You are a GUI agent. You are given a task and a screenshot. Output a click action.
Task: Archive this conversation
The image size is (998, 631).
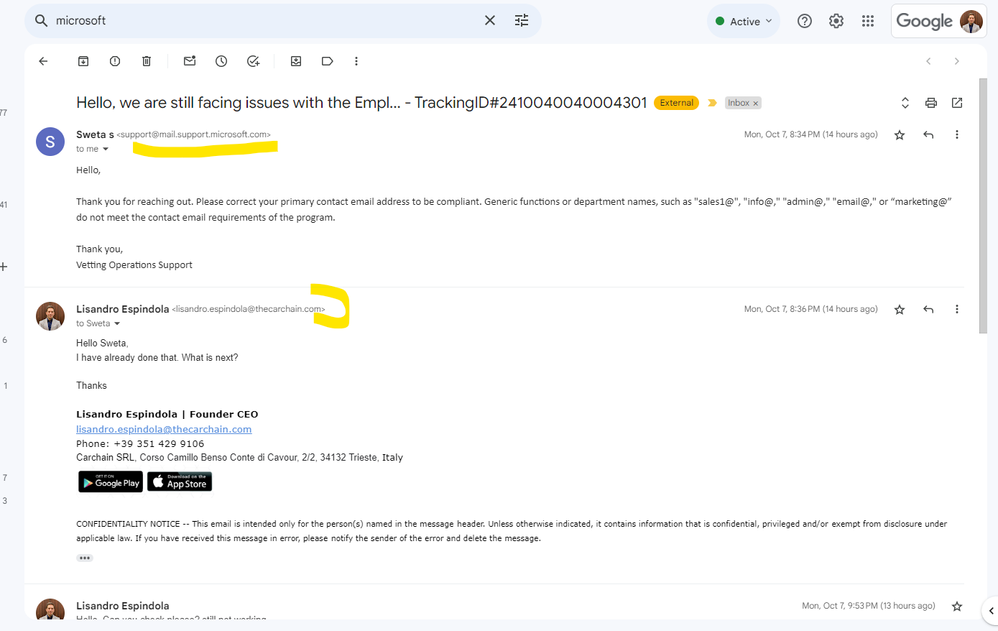click(x=83, y=61)
